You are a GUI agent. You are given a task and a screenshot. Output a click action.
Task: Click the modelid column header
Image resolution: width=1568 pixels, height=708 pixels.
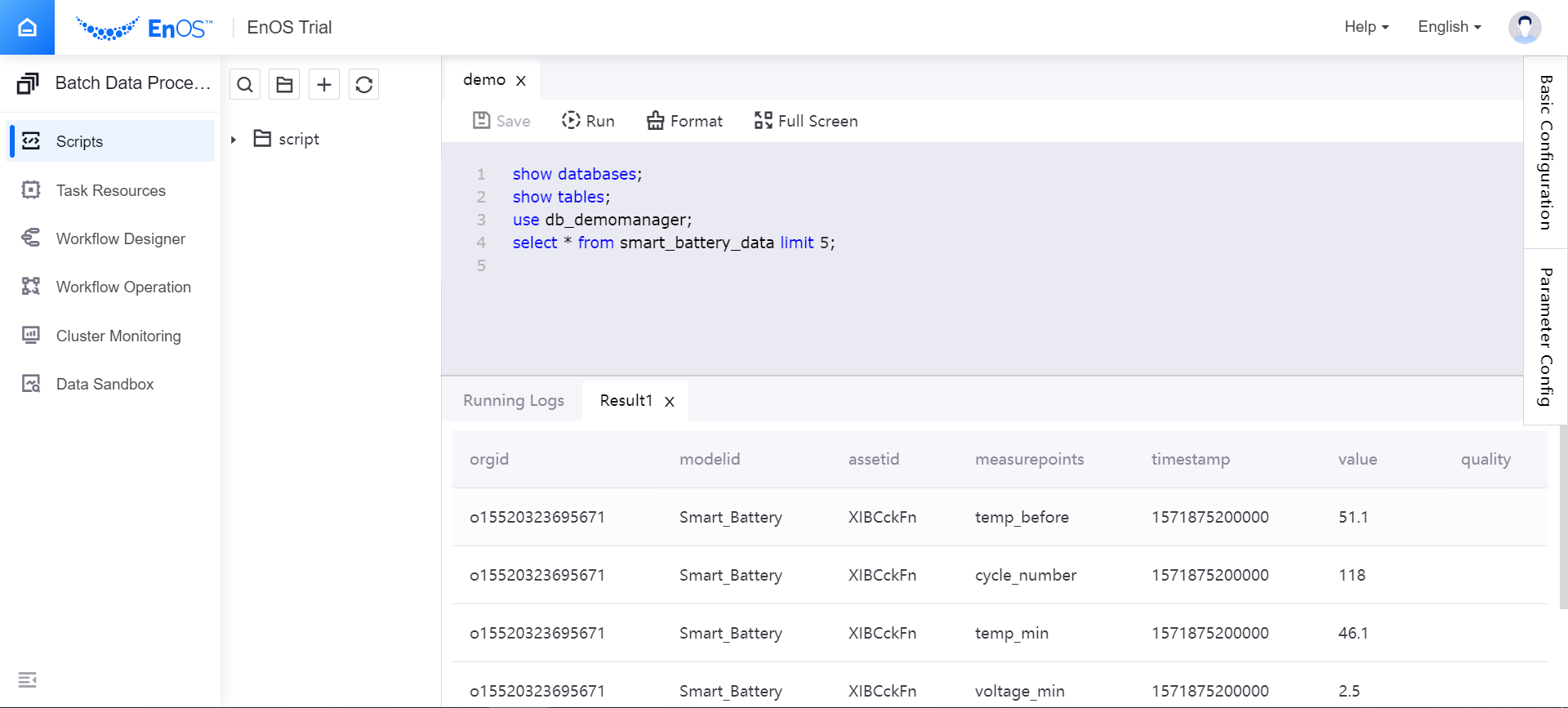[710, 459]
